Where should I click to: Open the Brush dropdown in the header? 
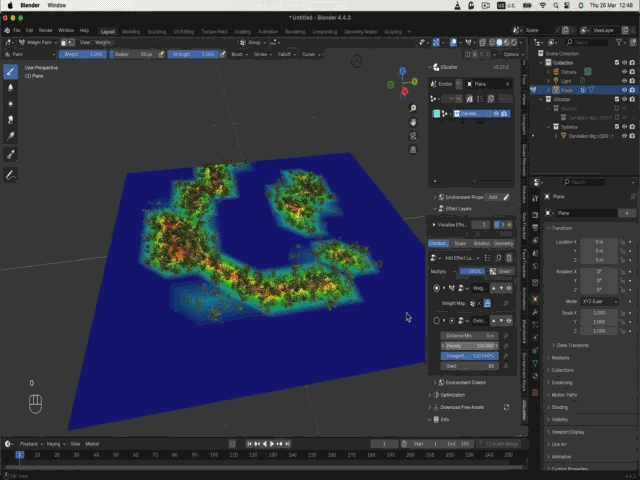[x=240, y=54]
